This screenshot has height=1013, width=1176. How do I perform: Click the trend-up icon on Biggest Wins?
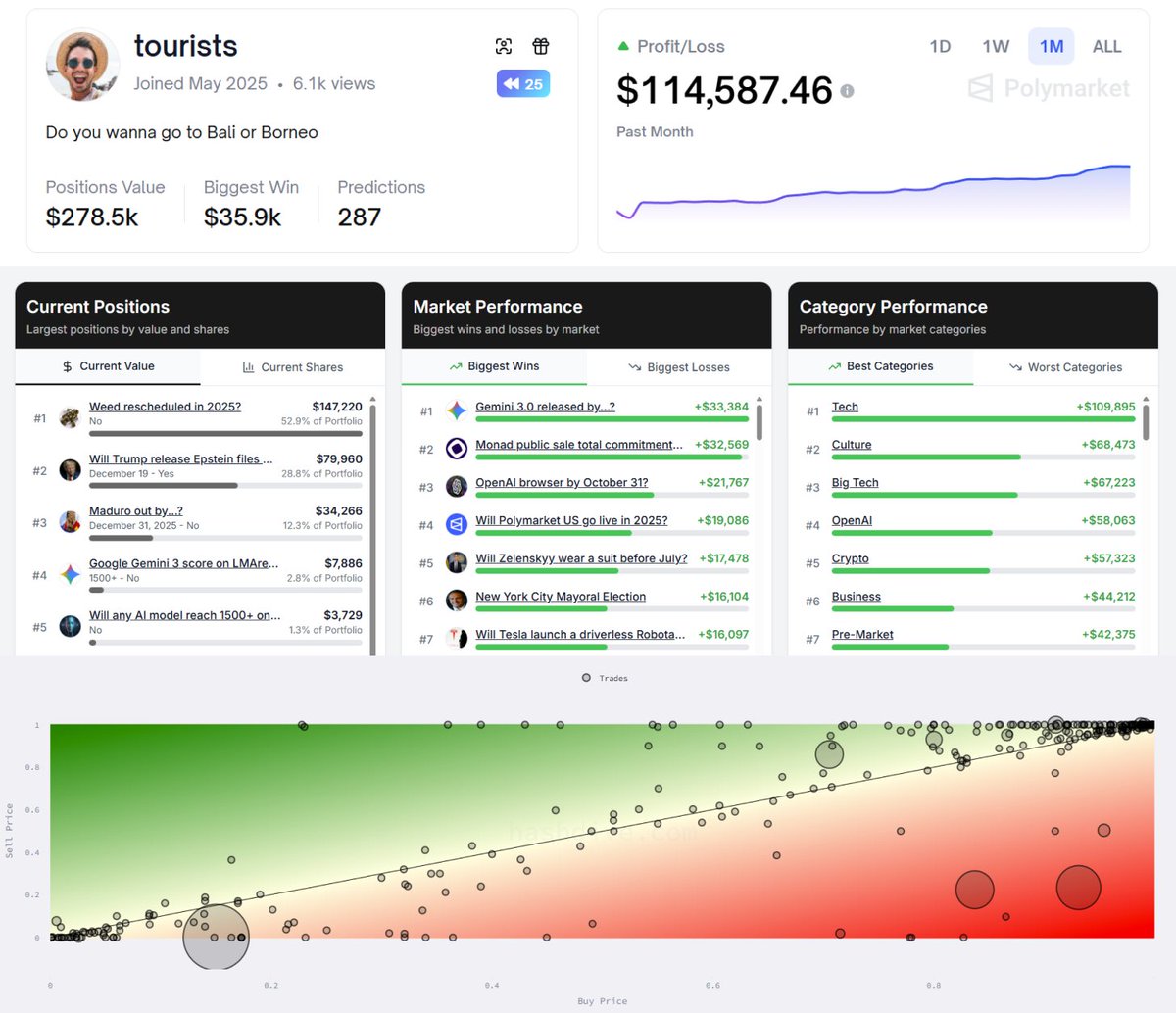(x=456, y=366)
